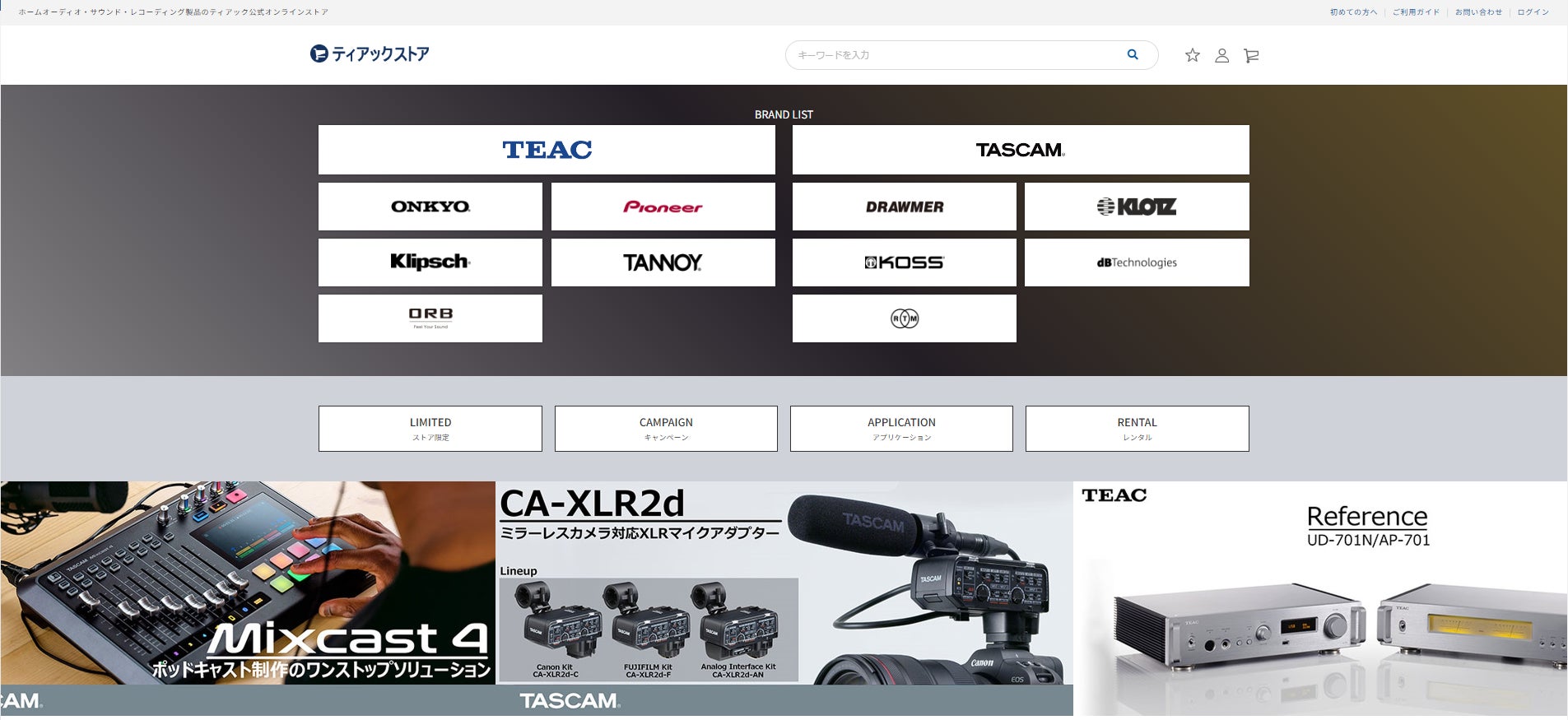Open the ご利用ガイド link

pyautogui.click(x=1416, y=12)
